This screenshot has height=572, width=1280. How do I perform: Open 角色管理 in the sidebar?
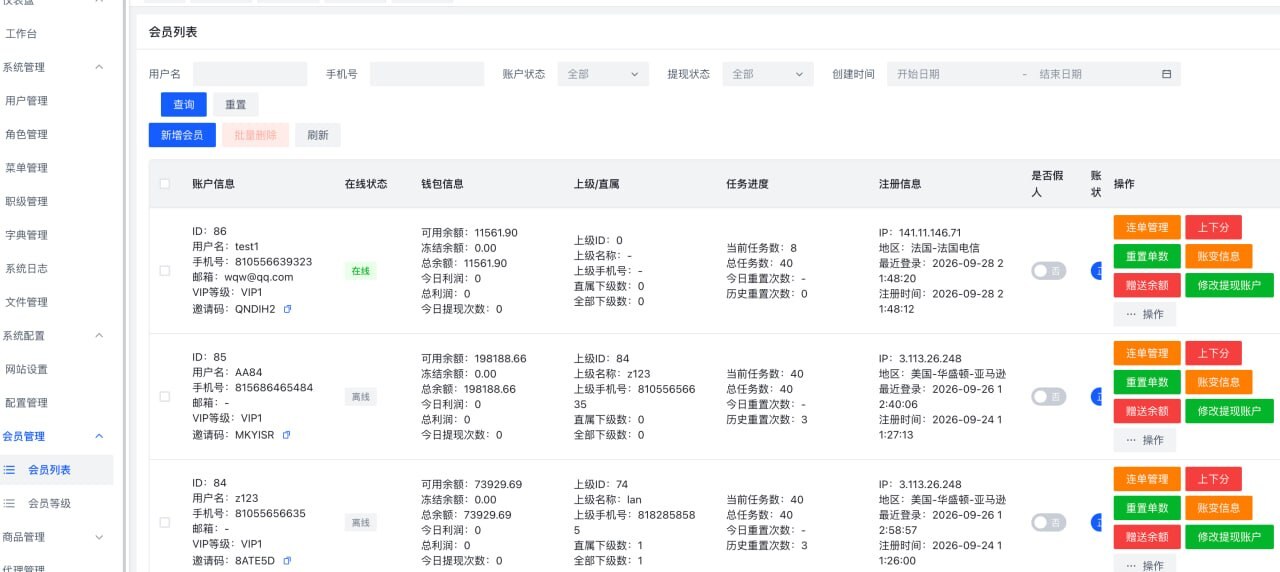tap(27, 134)
